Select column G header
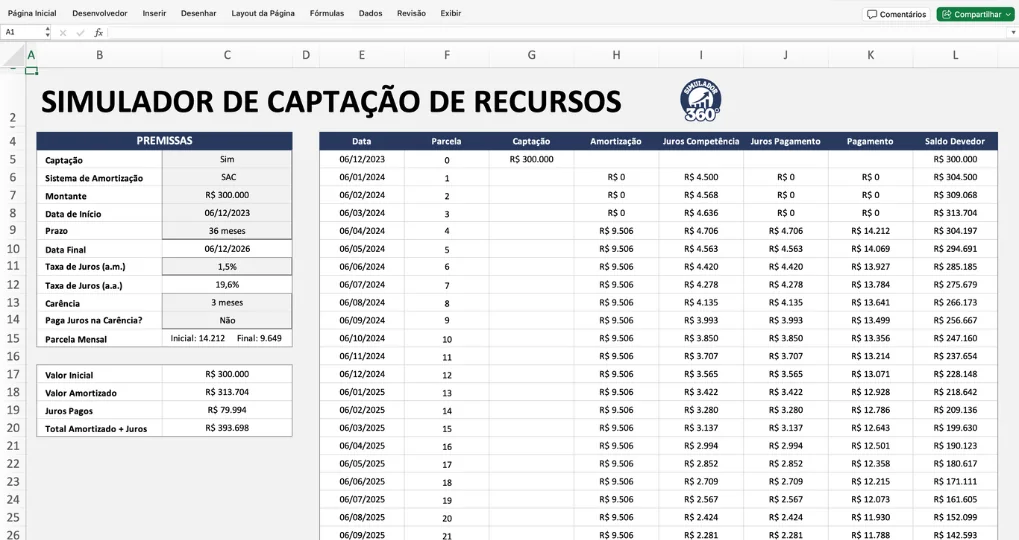Image resolution: width=1019 pixels, height=540 pixels. click(x=532, y=55)
